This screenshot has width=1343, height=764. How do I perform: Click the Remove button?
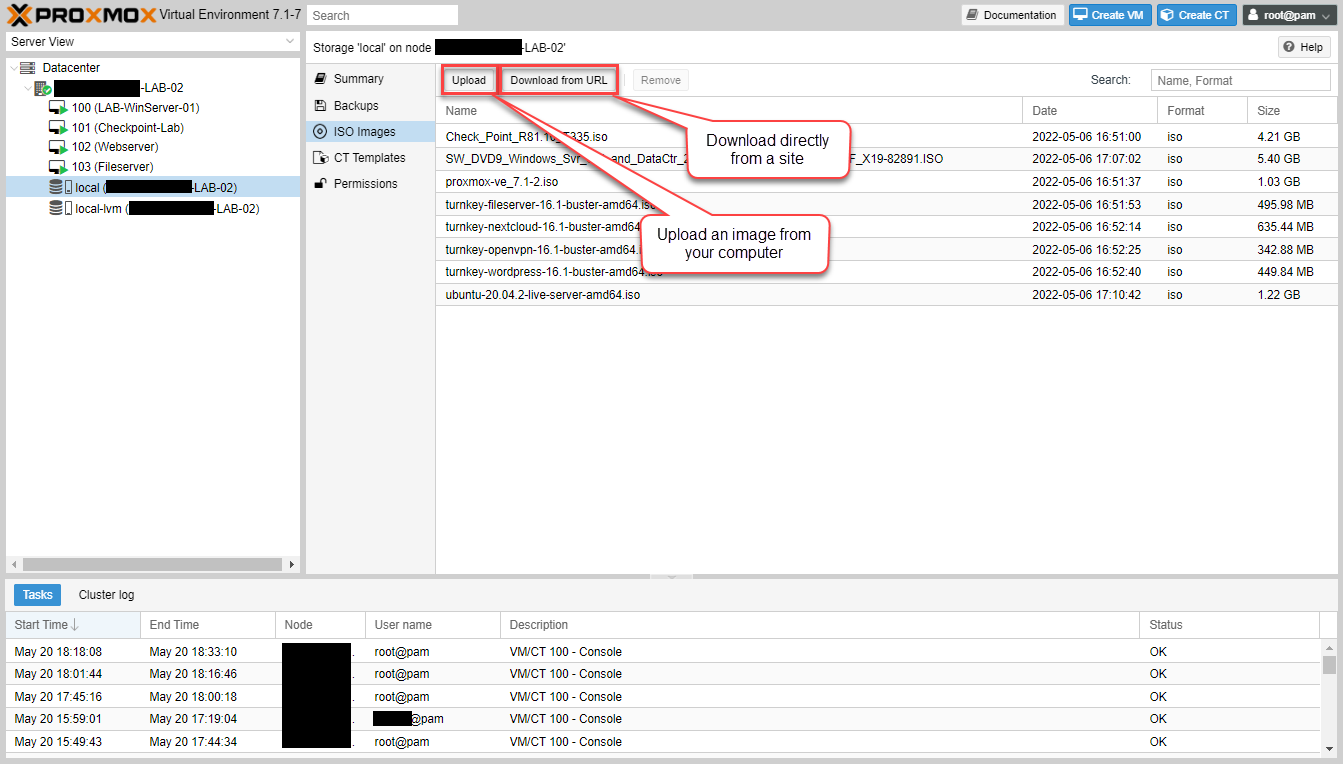661,80
